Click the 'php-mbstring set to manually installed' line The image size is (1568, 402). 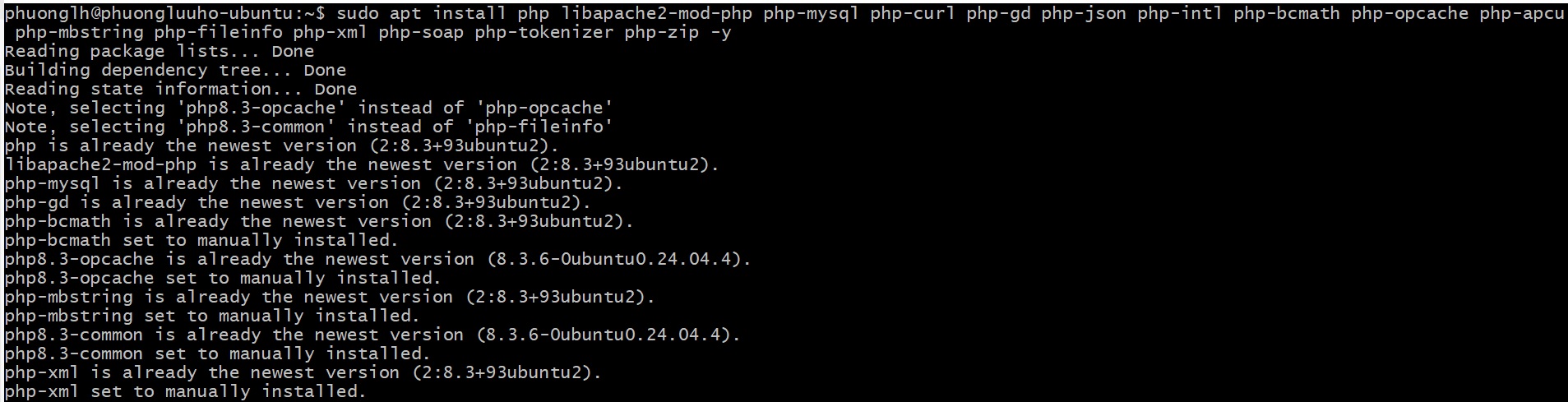pos(212,316)
